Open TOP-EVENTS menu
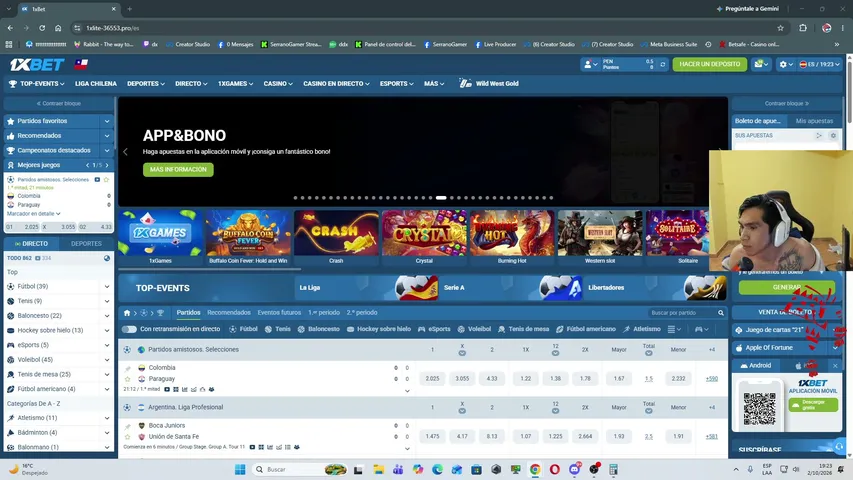This screenshot has width=853, height=480. pyautogui.click(x=37, y=84)
